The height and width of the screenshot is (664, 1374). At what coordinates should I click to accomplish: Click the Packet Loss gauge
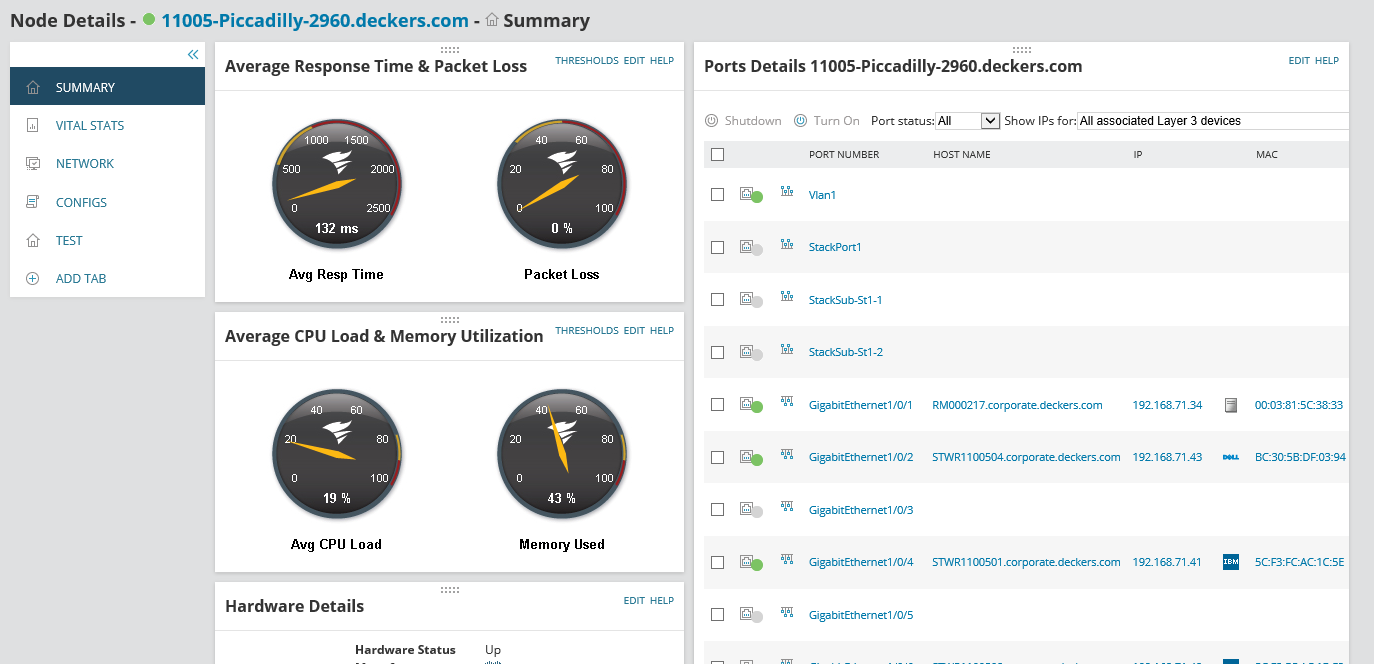click(562, 185)
